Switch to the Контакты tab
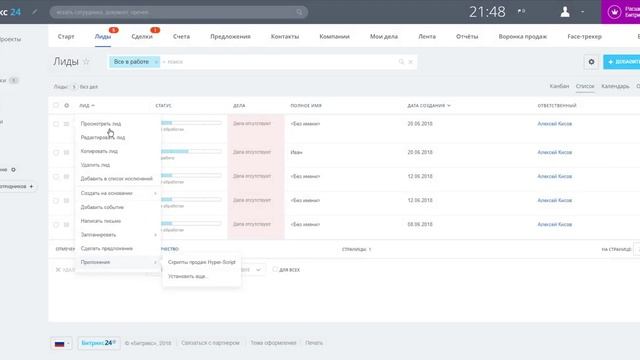Image resolution: width=640 pixels, height=360 pixels. coord(285,37)
